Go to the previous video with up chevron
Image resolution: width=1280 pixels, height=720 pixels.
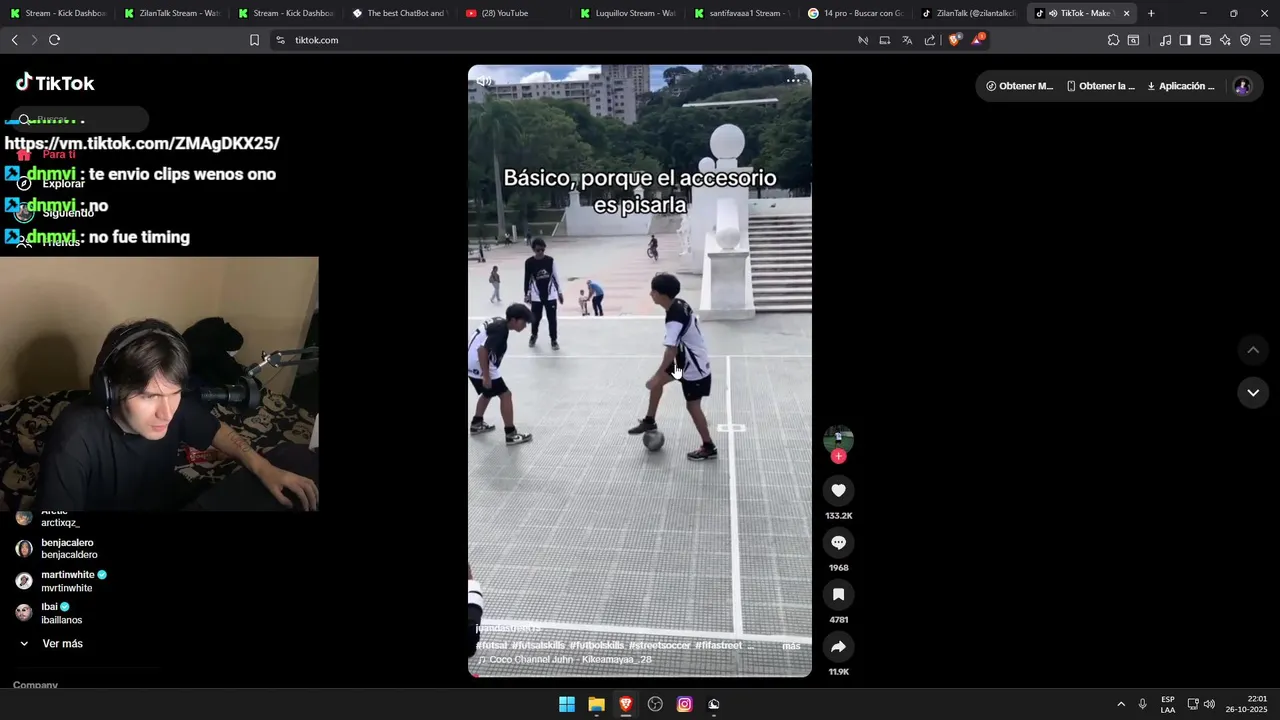[x=1253, y=350]
